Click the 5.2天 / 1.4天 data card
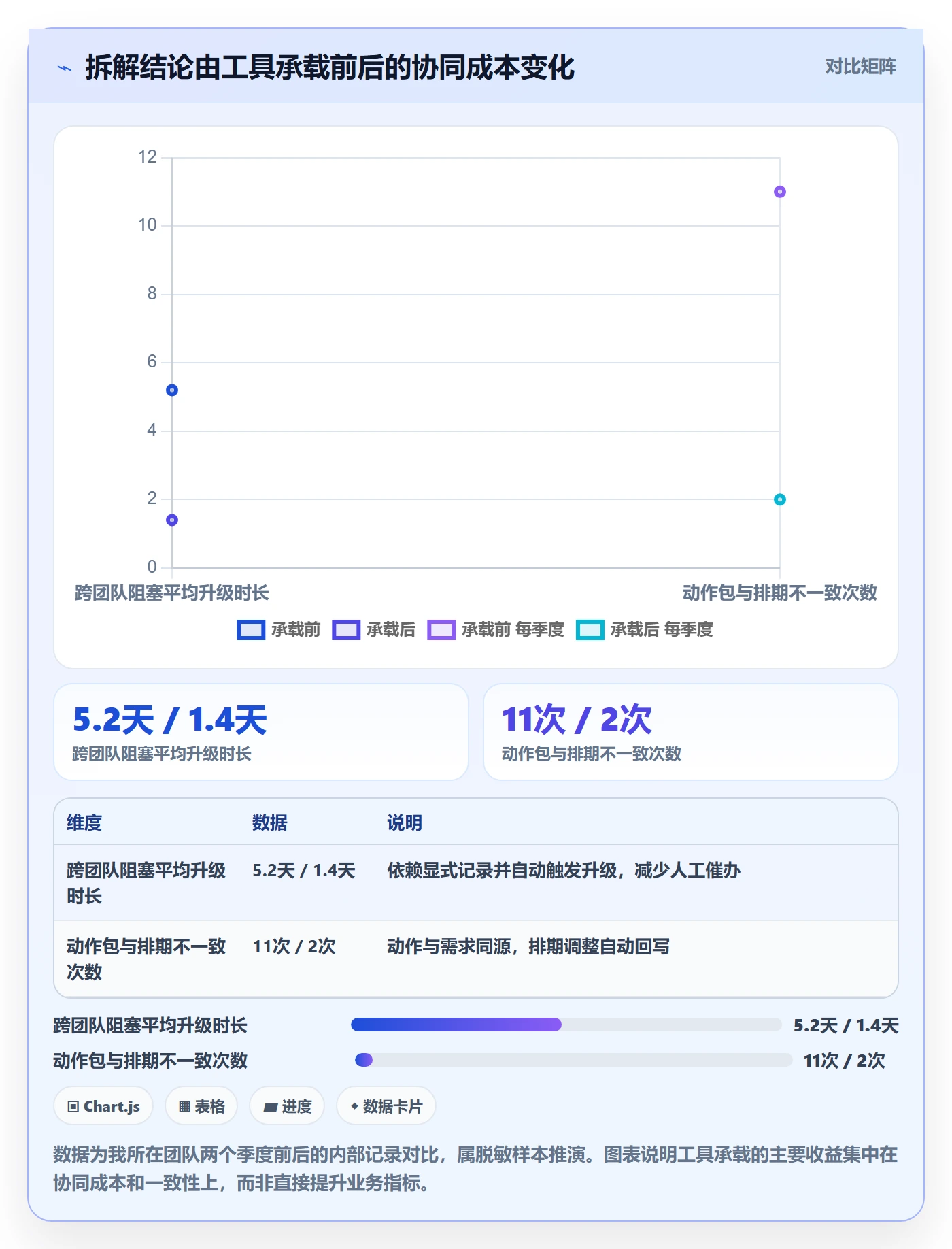 pyautogui.click(x=261, y=732)
